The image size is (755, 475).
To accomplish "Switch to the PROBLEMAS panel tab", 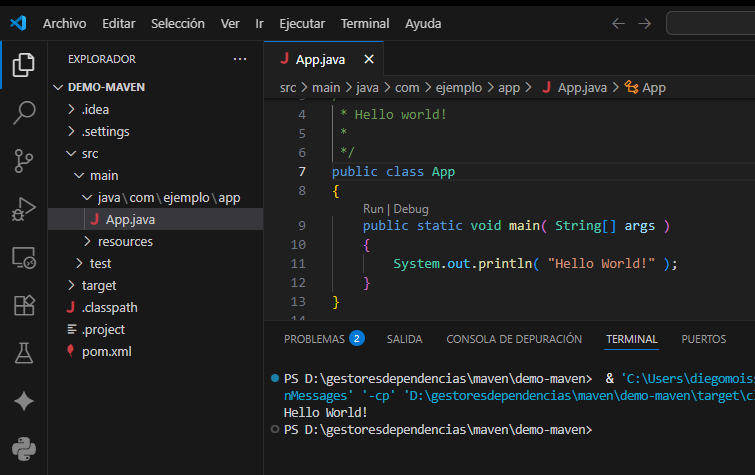I will click(314, 339).
